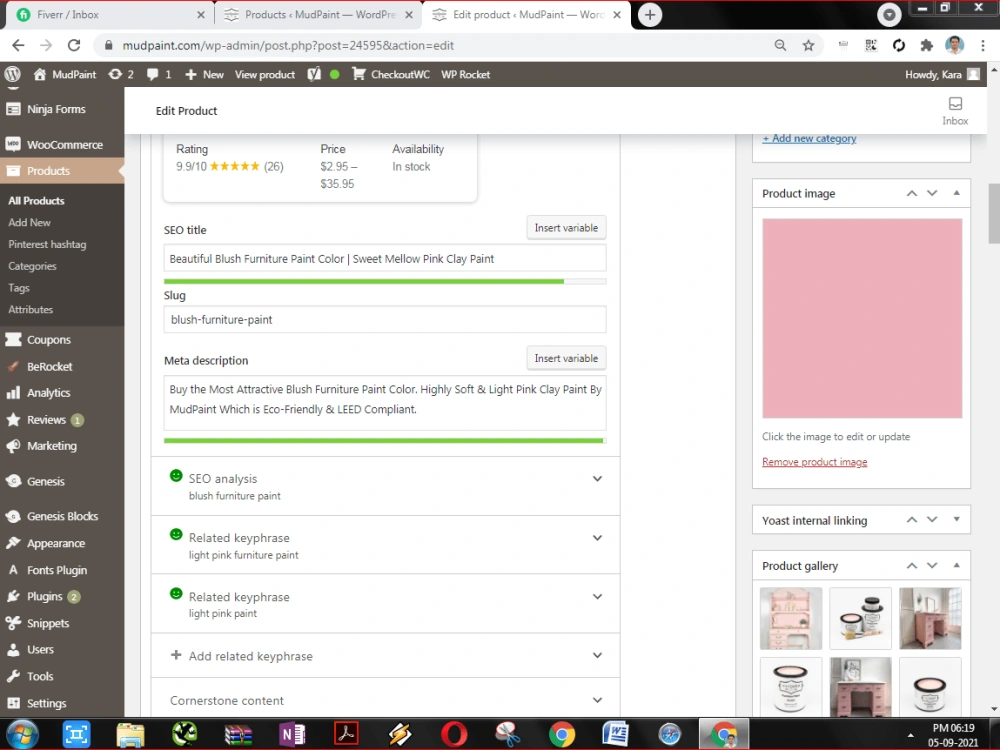Click into the SEO title field
This screenshot has height=750, width=1000.
(385, 259)
